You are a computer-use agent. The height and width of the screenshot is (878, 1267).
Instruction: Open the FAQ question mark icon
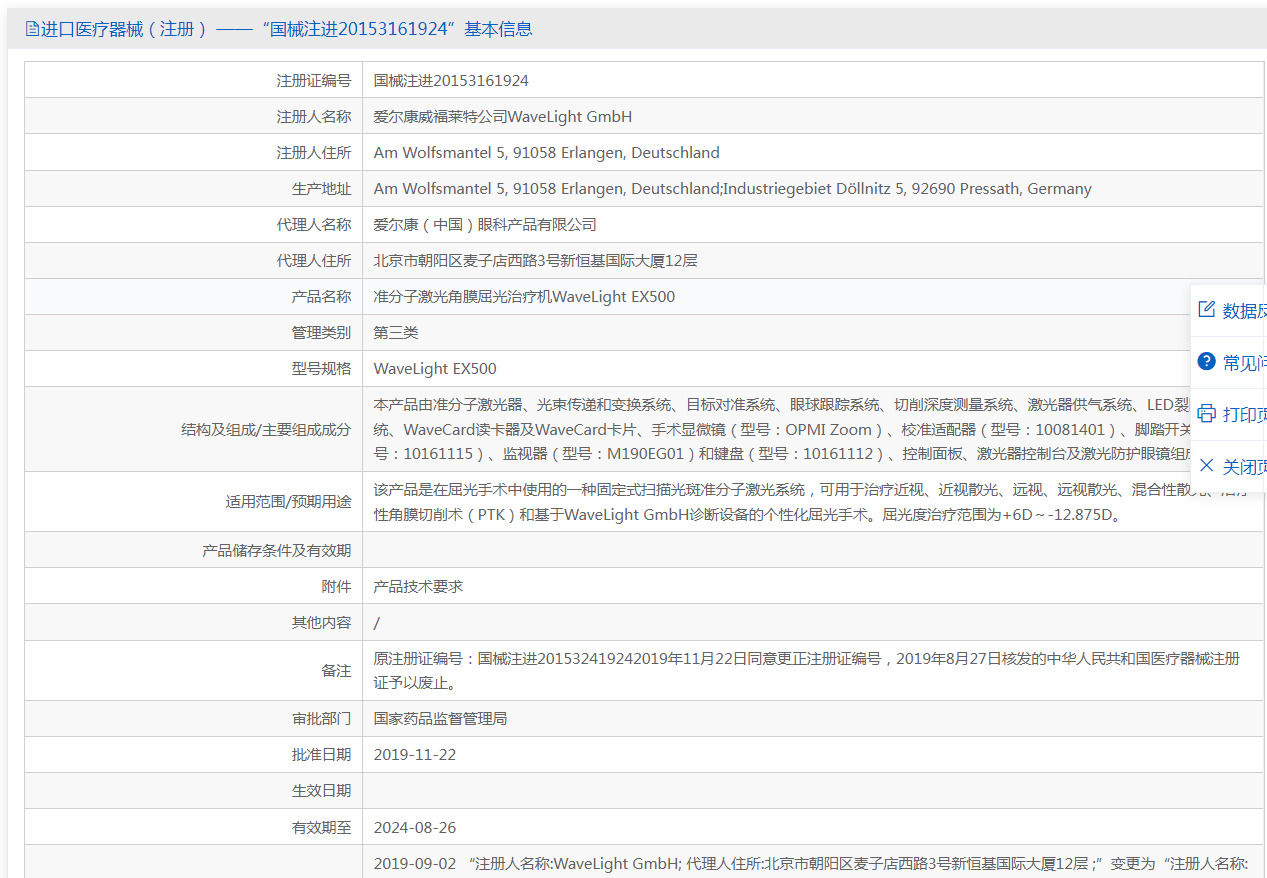point(1206,362)
